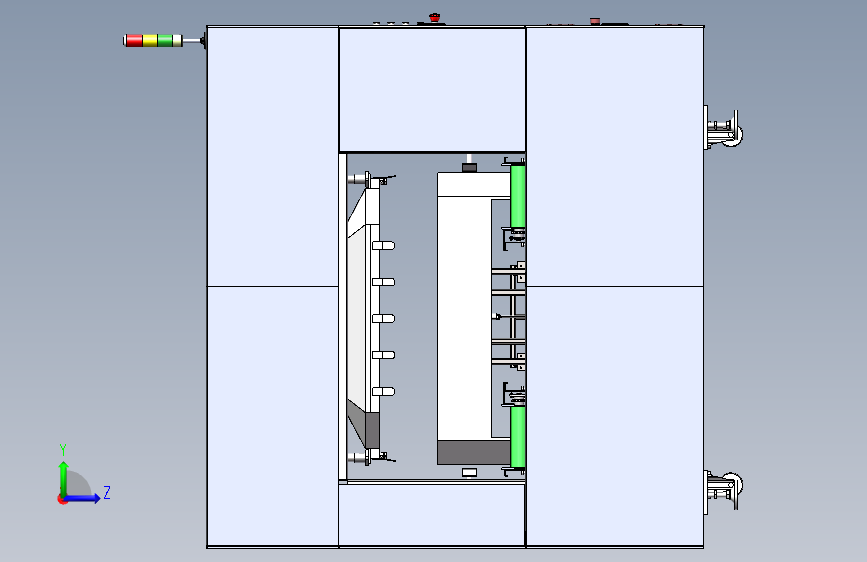Select the lower-right enclosure panel
The height and width of the screenshot is (562, 867).
(615, 416)
